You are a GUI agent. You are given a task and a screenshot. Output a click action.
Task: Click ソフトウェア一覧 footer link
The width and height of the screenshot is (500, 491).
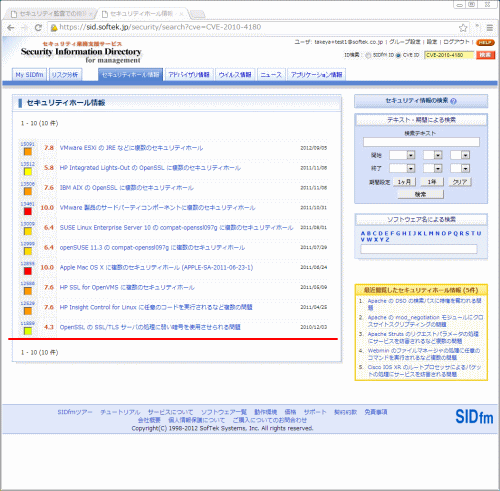click(x=224, y=412)
